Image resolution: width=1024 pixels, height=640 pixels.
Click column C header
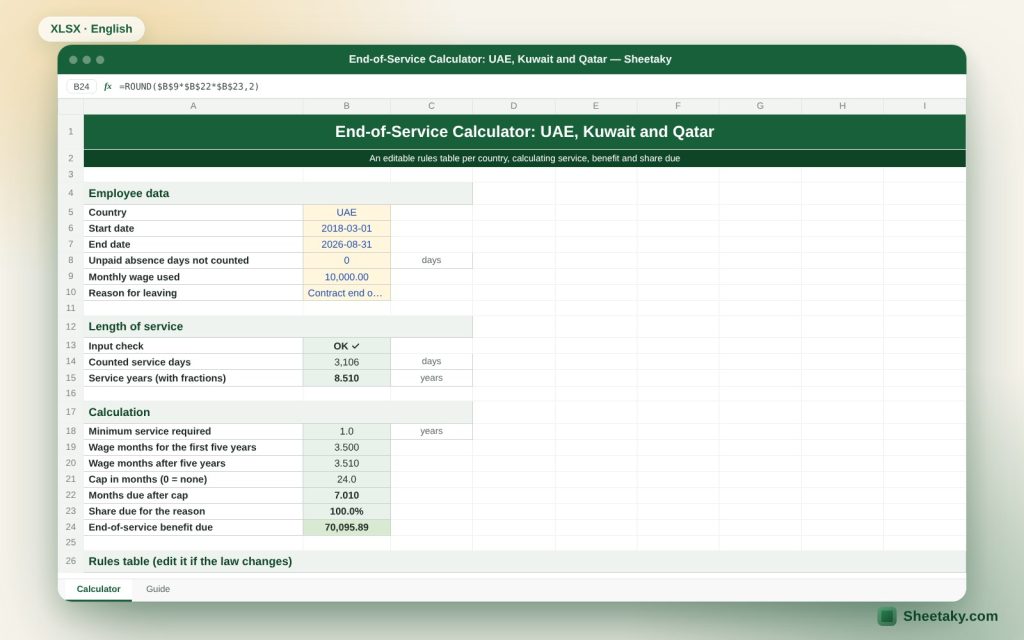click(x=432, y=106)
